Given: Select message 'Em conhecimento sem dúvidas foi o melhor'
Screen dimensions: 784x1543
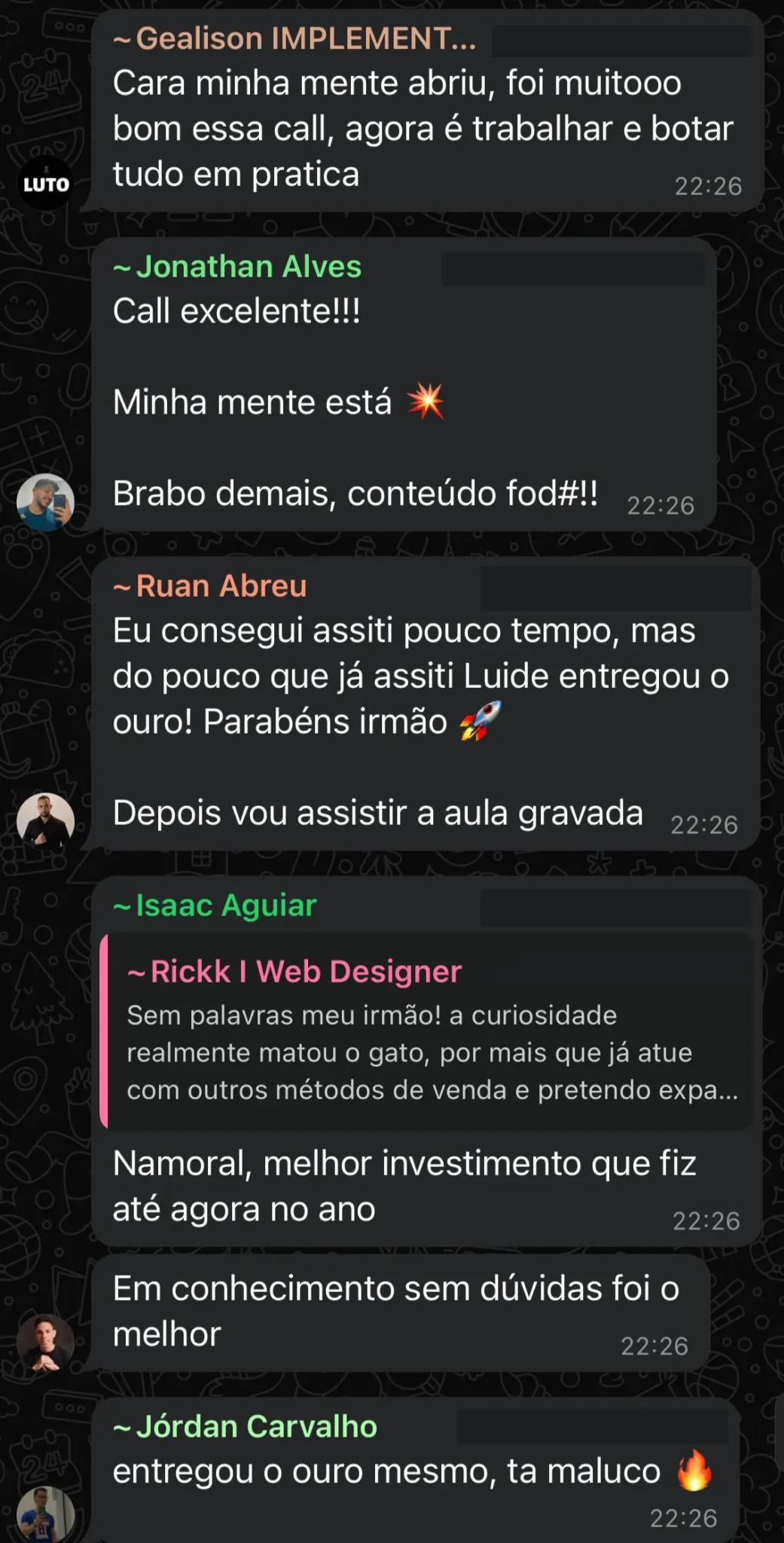Looking at the screenshot, I should tap(401, 1313).
